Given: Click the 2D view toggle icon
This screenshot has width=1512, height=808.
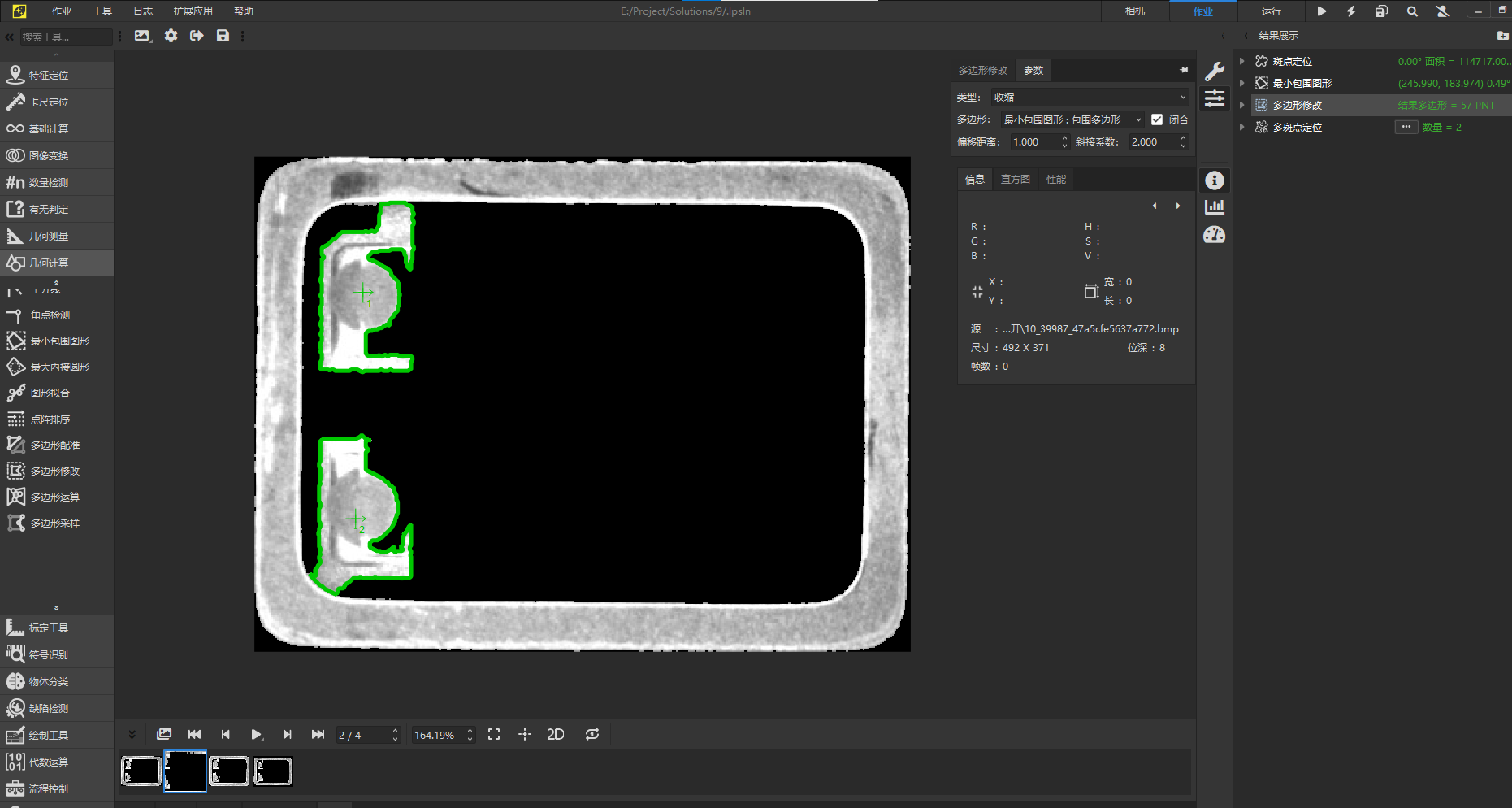Looking at the screenshot, I should 555,734.
